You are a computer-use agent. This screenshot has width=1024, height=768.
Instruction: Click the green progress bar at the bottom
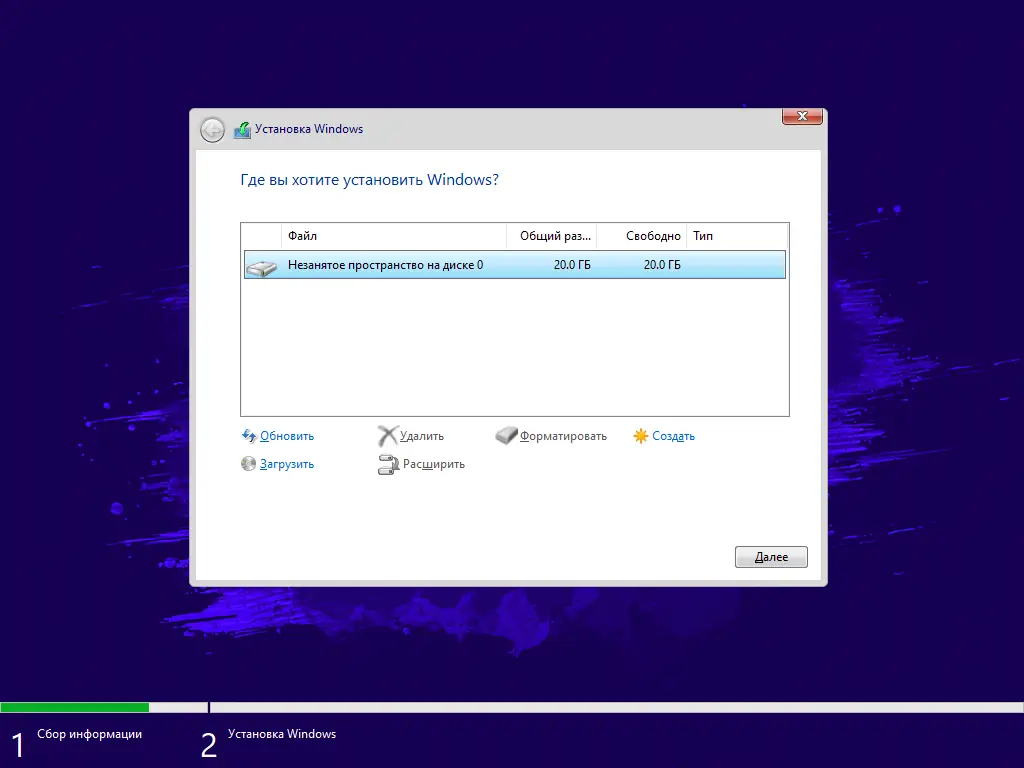75,707
